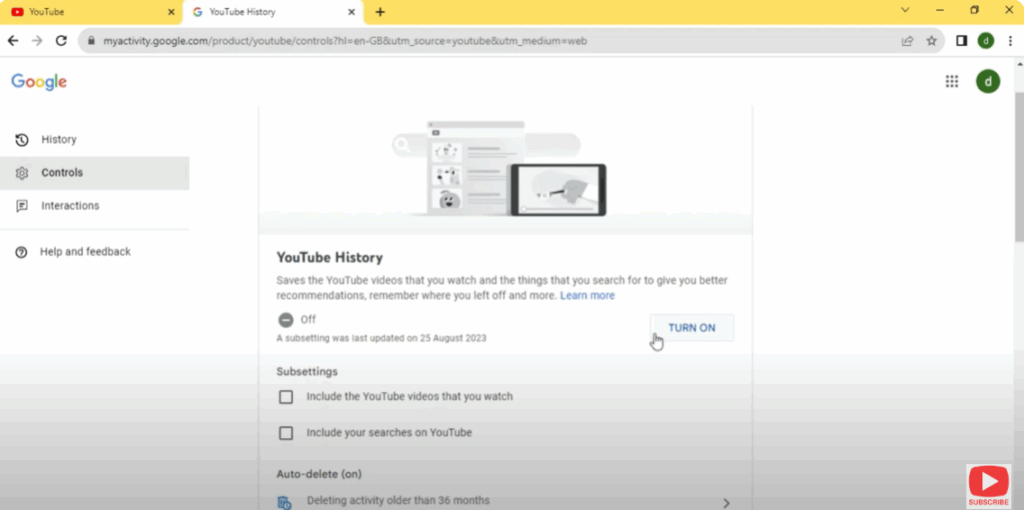This screenshot has height=510, width=1024.
Task: Check Include the YouTube videos that you watch
Action: pos(286,397)
